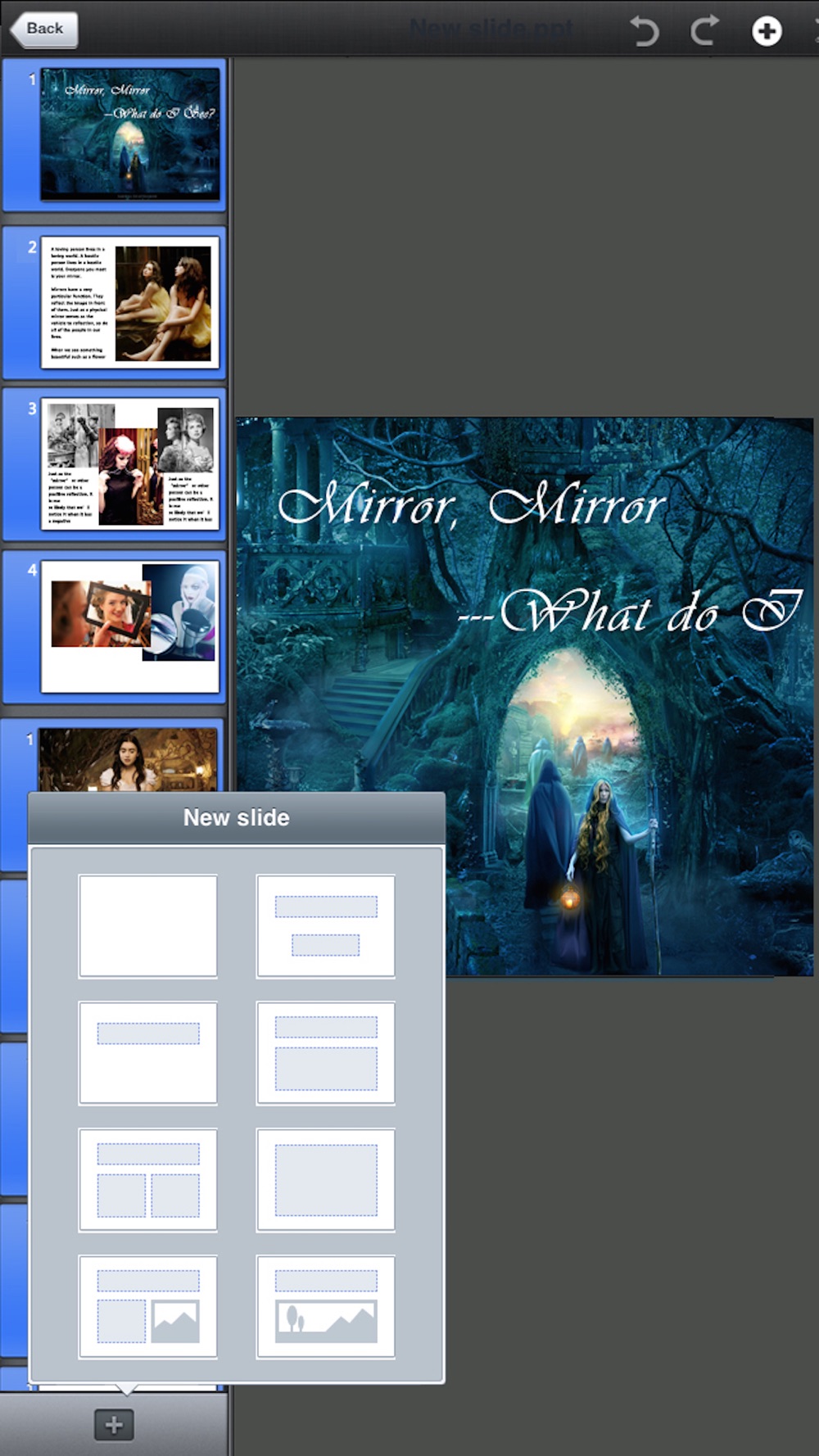Choose the title and subtitle layout
819x1456 pixels.
pyautogui.click(x=326, y=926)
